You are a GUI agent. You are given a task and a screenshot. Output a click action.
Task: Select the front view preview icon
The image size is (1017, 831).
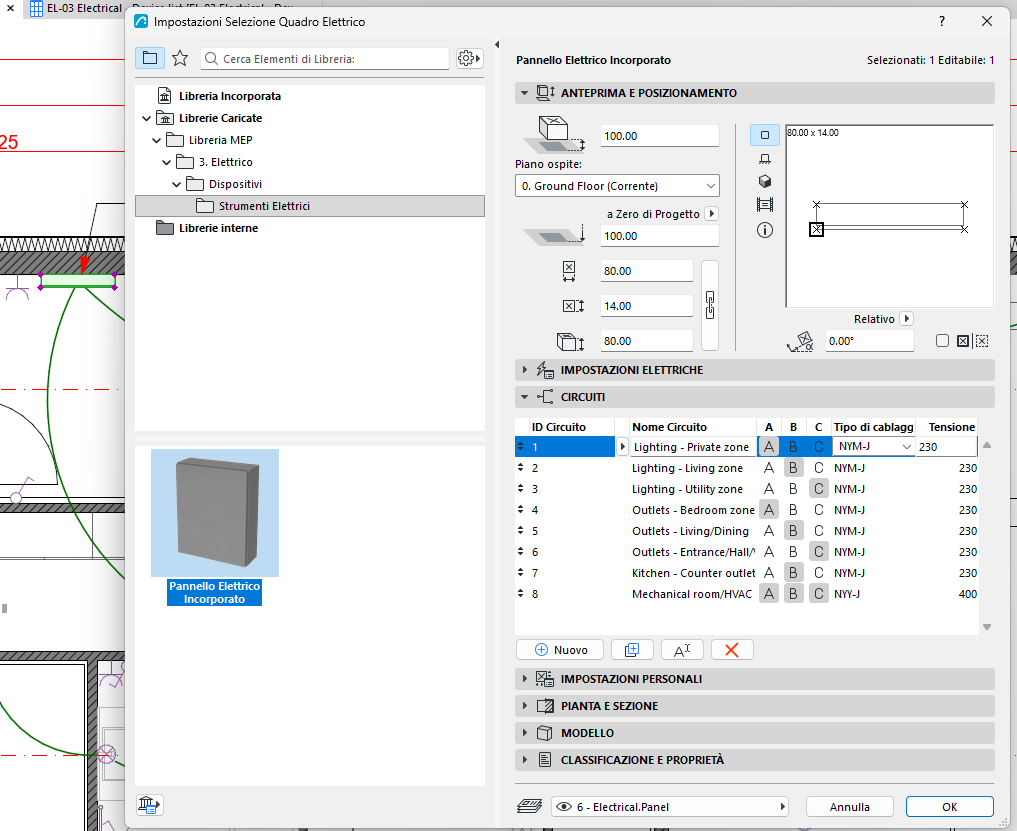765,159
